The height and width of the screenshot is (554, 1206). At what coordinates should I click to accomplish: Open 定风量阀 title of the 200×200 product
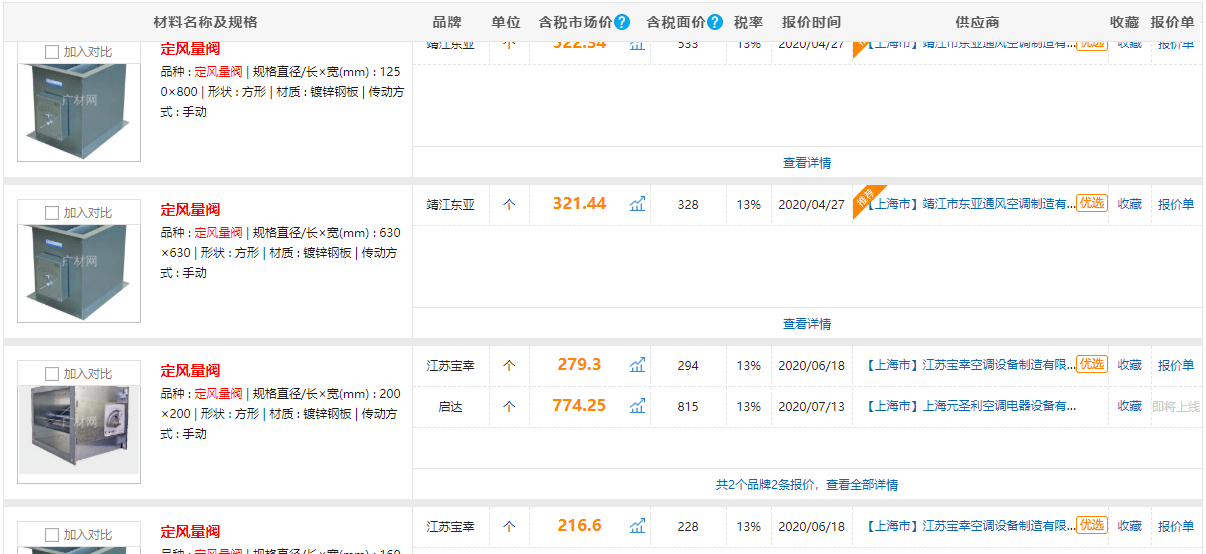pos(190,371)
